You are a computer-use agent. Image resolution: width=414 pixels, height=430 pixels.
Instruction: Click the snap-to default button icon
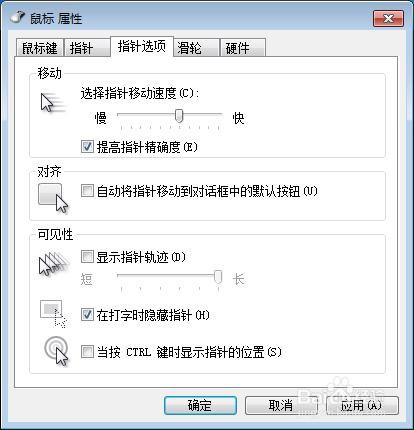53,198
